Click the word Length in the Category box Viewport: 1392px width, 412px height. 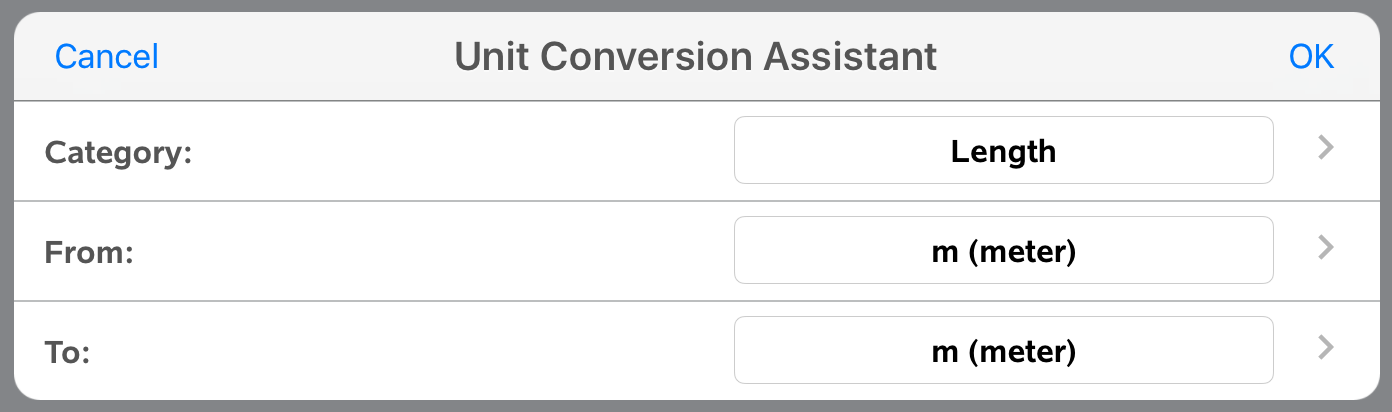[1003, 152]
